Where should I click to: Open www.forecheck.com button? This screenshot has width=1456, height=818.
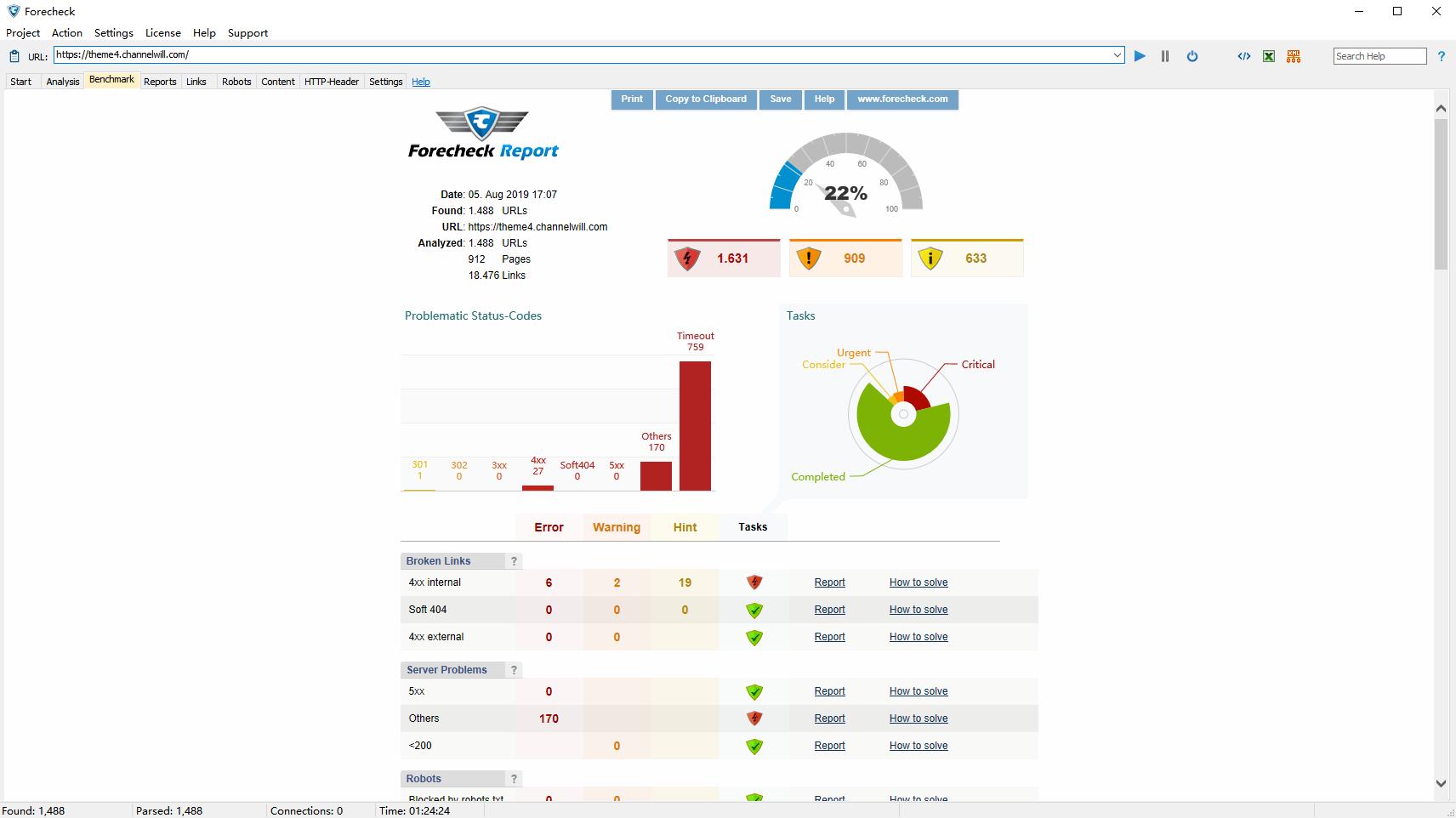902,99
